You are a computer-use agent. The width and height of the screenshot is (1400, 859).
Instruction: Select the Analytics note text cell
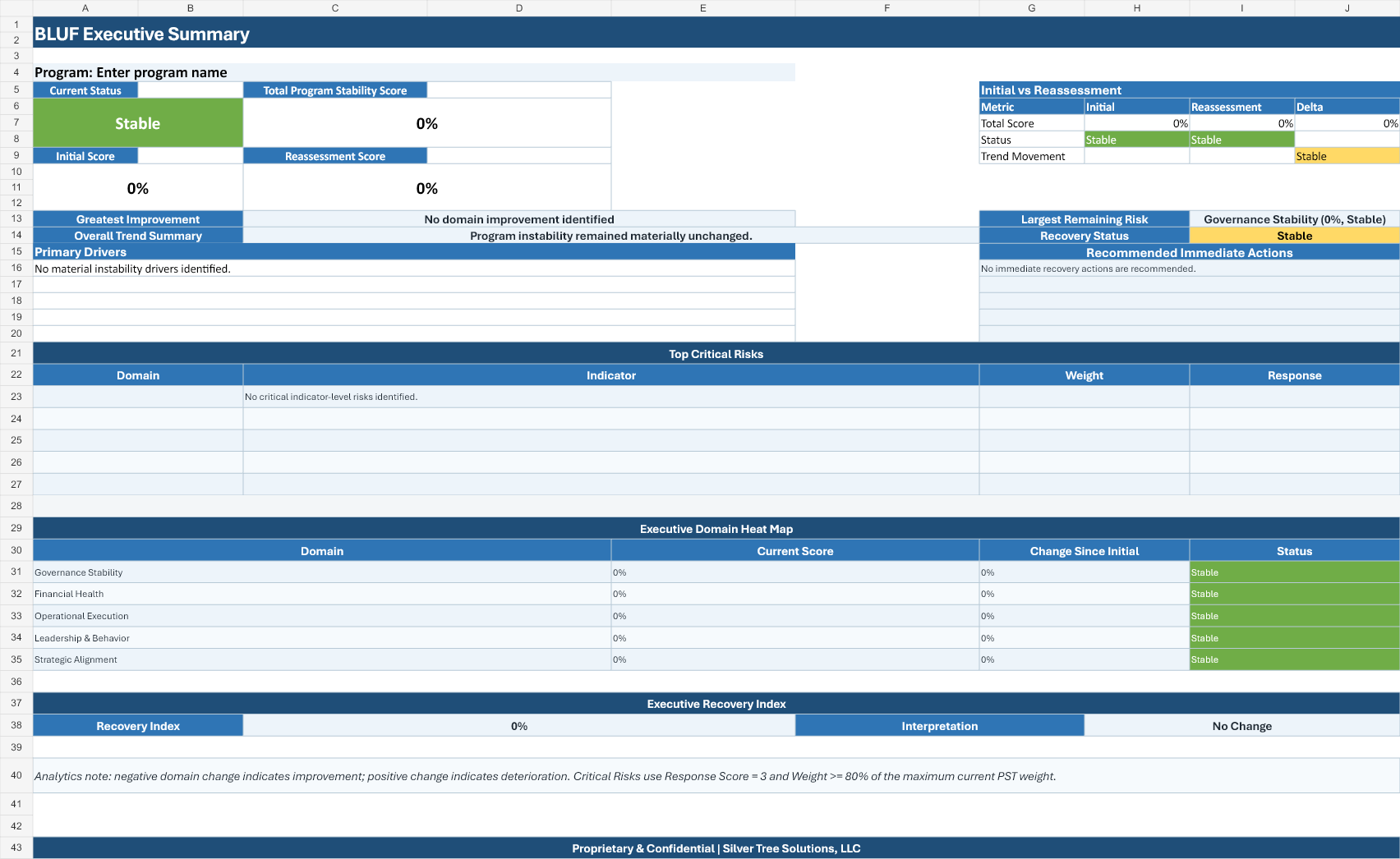click(716, 776)
